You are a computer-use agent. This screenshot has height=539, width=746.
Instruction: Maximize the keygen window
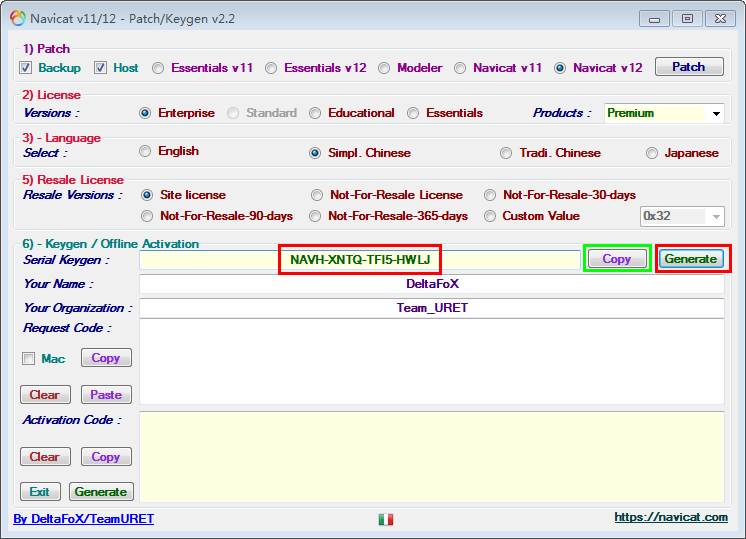tap(687, 19)
